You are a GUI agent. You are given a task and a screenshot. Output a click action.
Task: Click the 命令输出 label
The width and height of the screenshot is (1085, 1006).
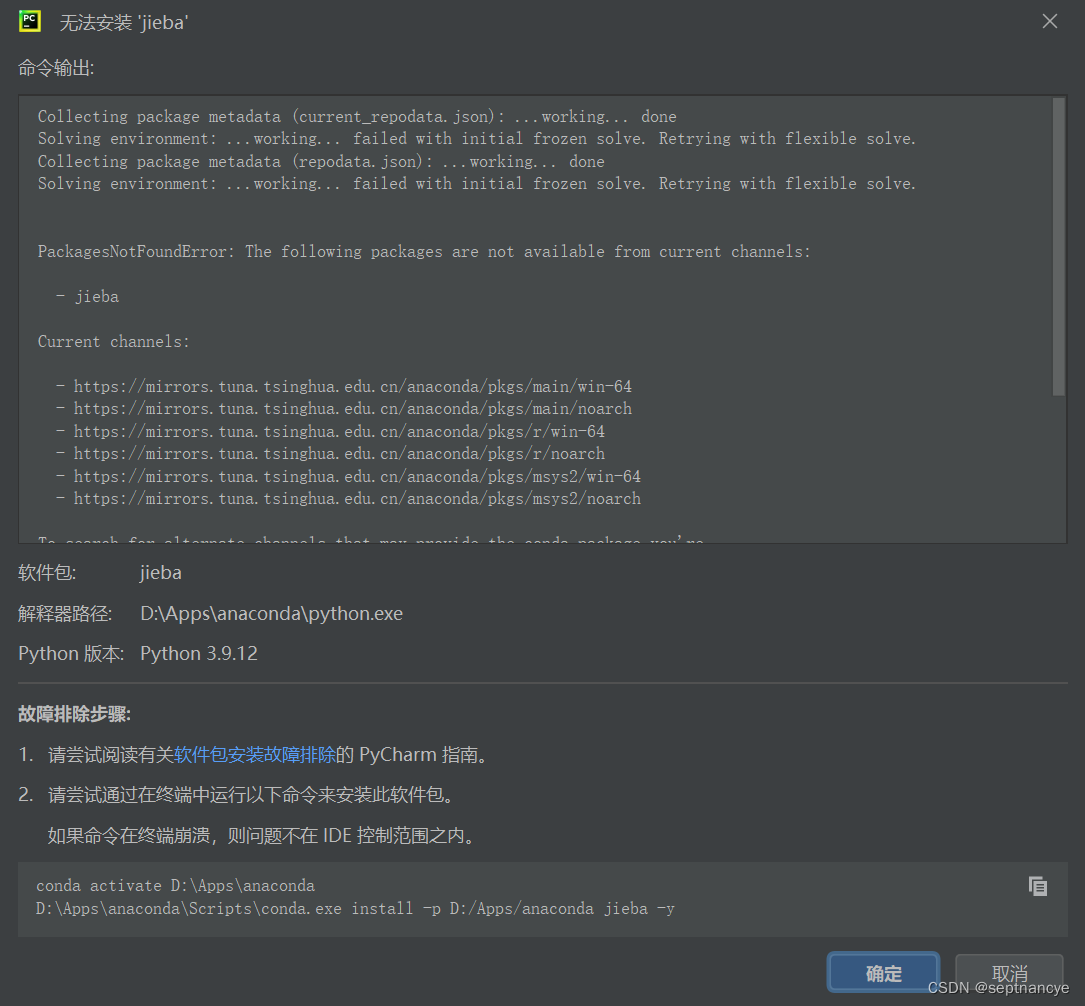coord(56,68)
